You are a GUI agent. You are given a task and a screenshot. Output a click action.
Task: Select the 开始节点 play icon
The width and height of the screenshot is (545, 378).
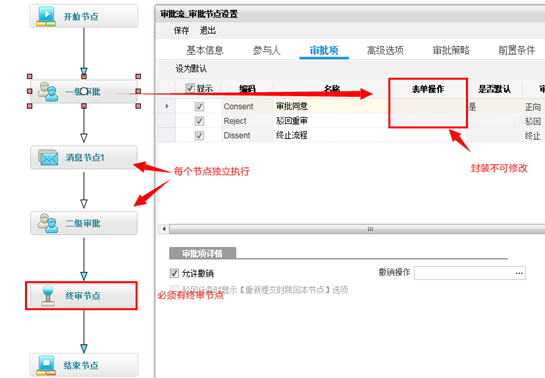pyautogui.click(x=46, y=16)
